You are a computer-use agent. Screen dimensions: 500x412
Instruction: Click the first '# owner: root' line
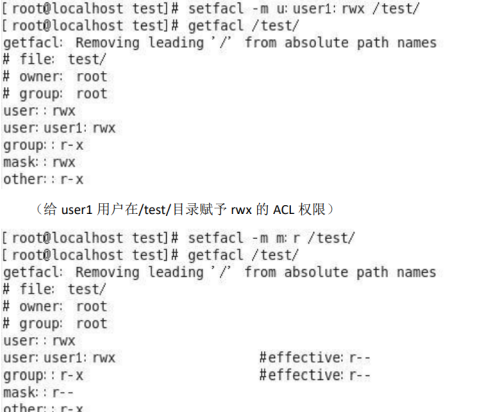pyautogui.click(x=55, y=77)
